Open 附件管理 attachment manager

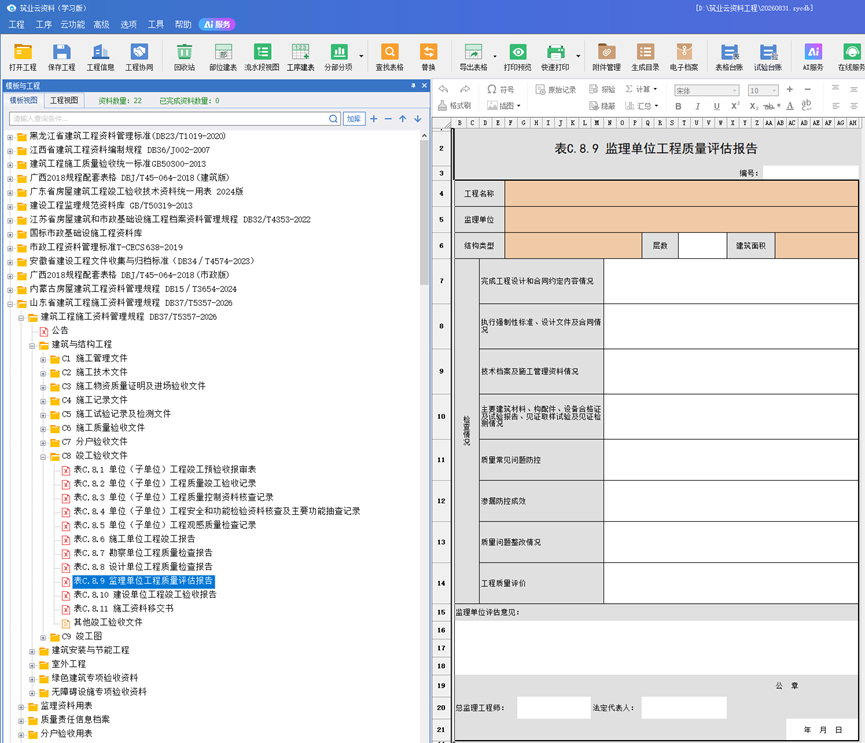click(x=606, y=57)
